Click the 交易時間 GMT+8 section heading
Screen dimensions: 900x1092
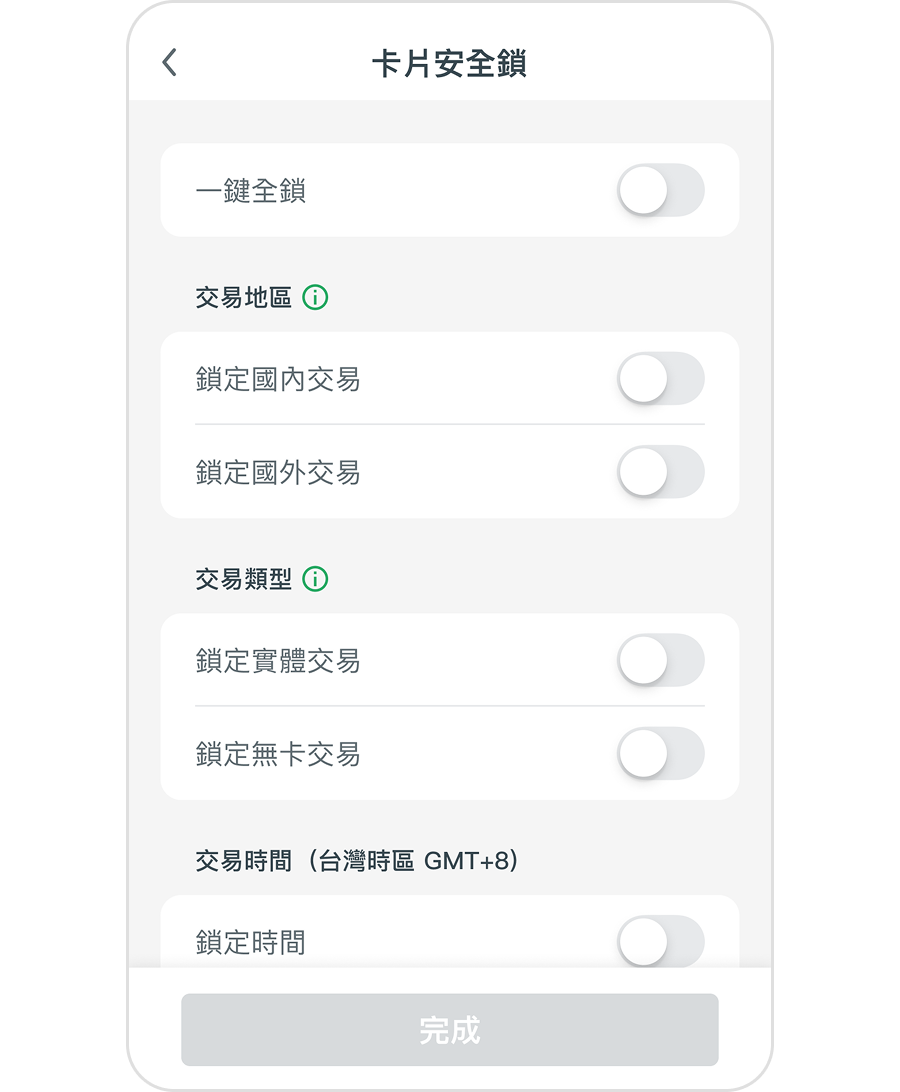[357, 861]
